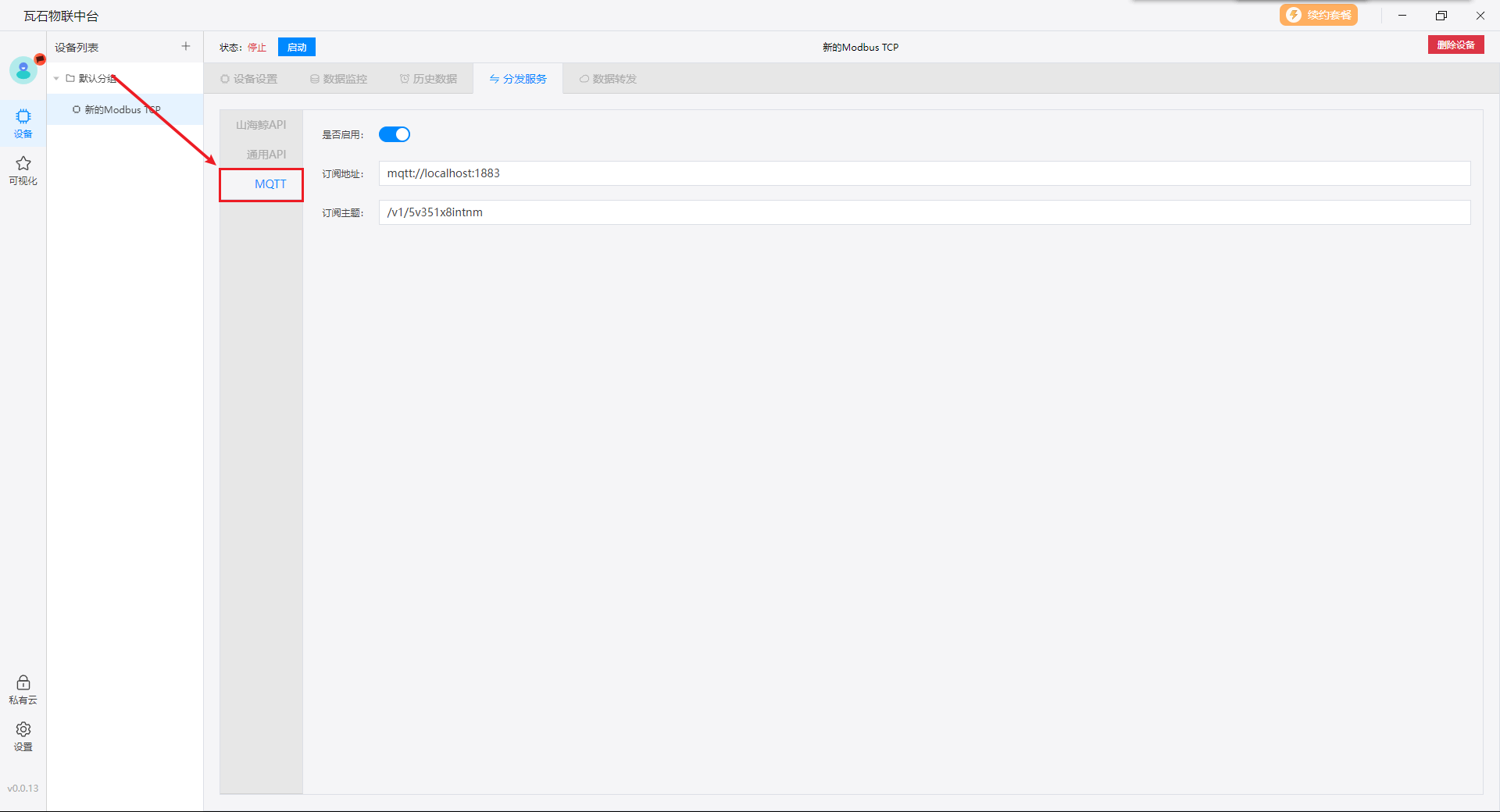The width and height of the screenshot is (1500, 812).
Task: Open the 私有云 lock icon
Action: pyautogui.click(x=23, y=683)
